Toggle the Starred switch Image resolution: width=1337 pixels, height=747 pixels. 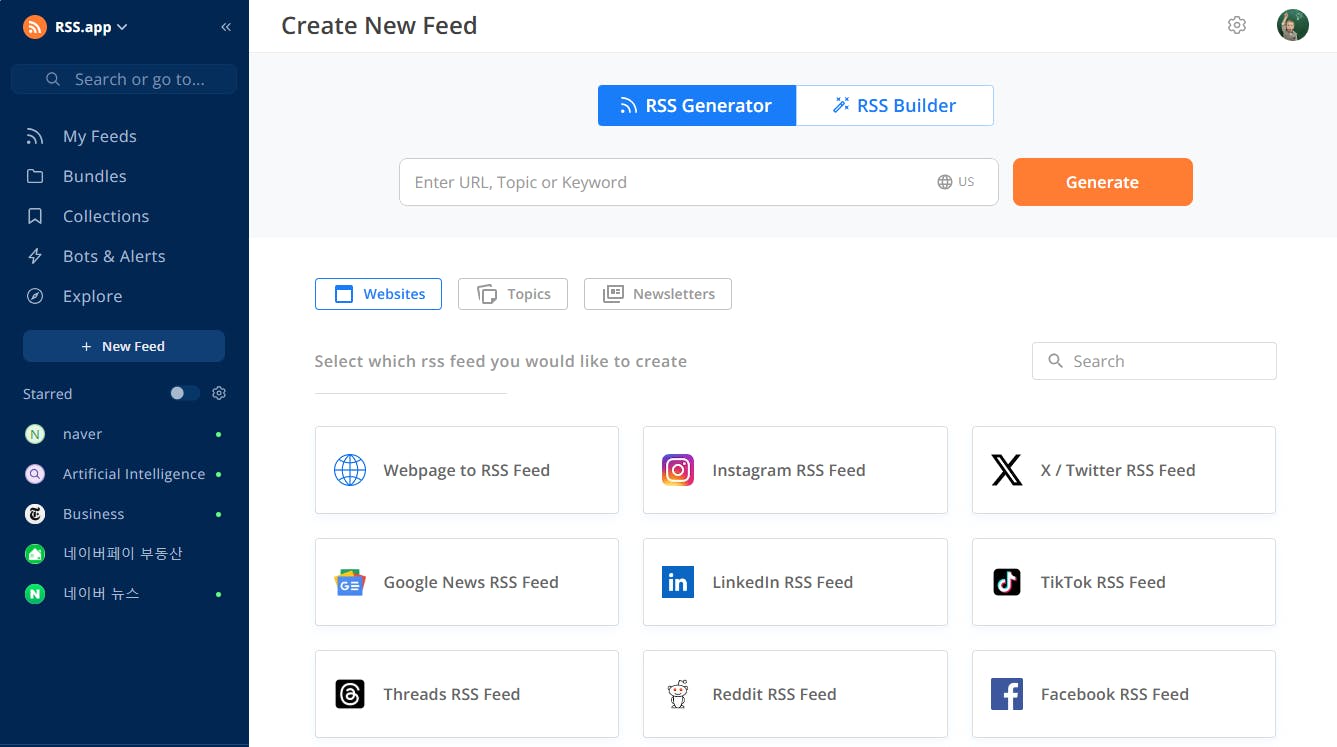coord(184,394)
